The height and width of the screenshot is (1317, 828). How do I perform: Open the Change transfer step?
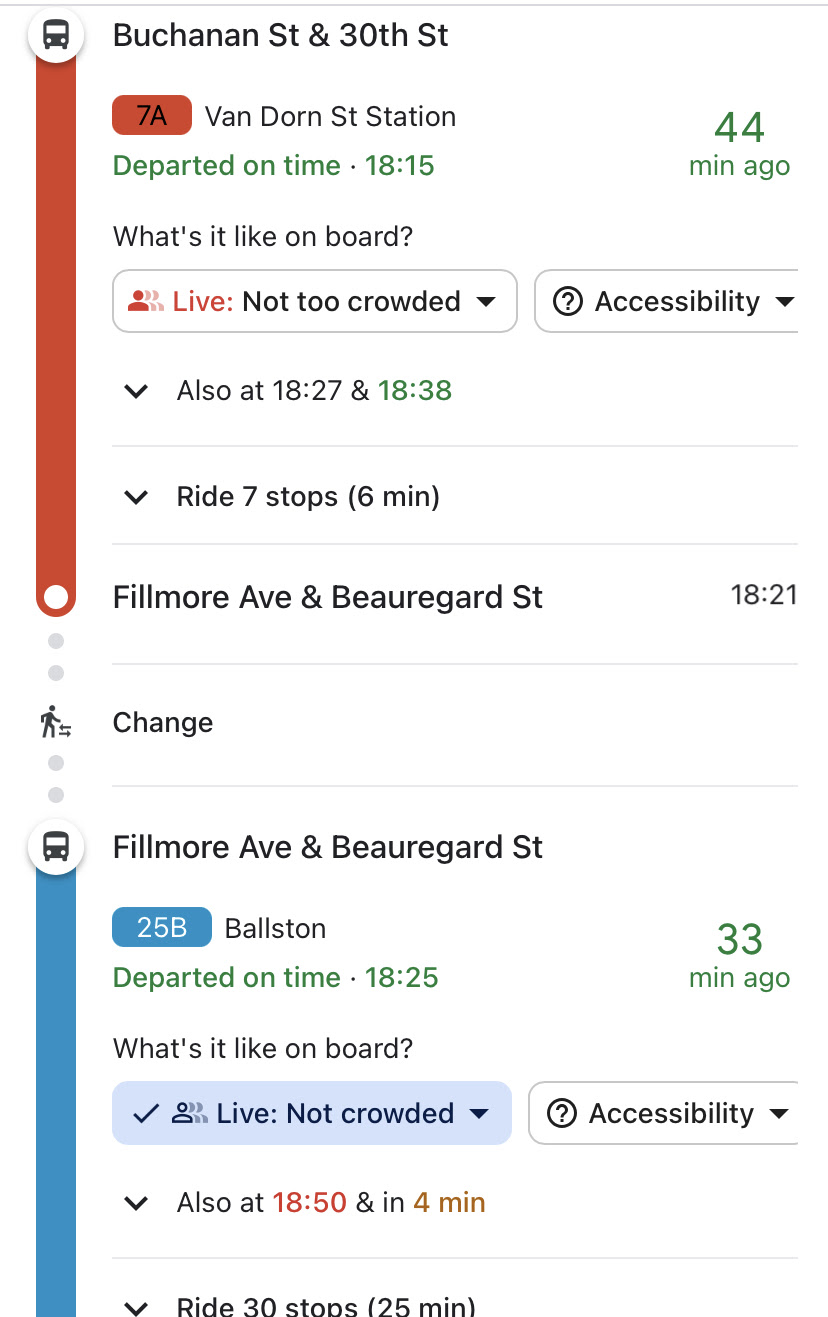click(455, 723)
